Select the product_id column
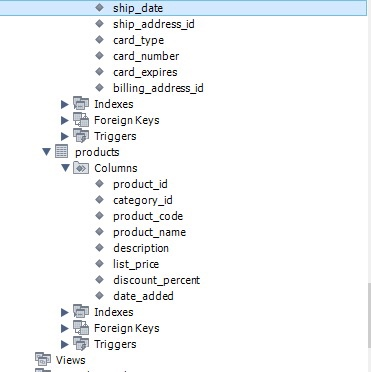This screenshot has width=371, height=372. pyautogui.click(x=140, y=184)
